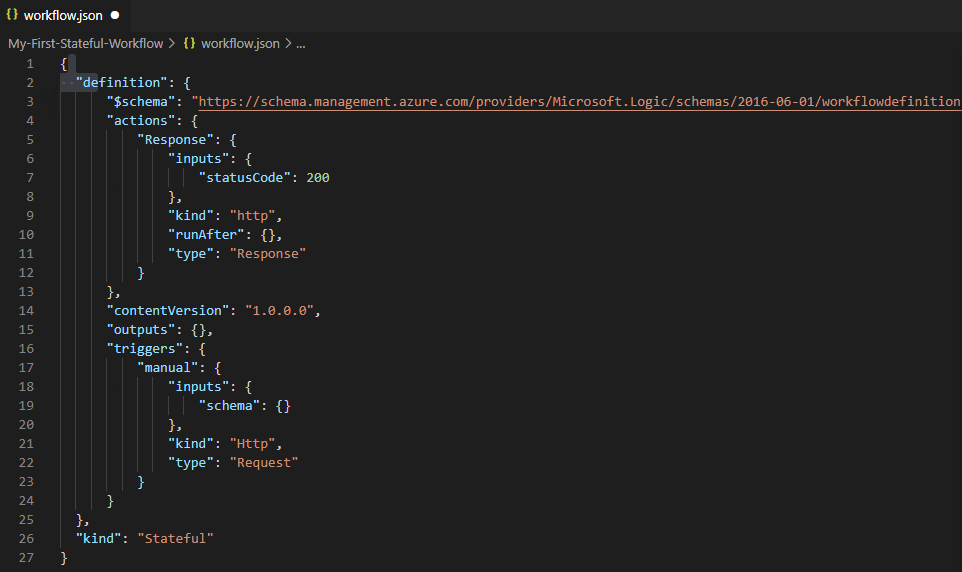Select the workflow.json editor tab
962x572 pixels.
(65, 16)
